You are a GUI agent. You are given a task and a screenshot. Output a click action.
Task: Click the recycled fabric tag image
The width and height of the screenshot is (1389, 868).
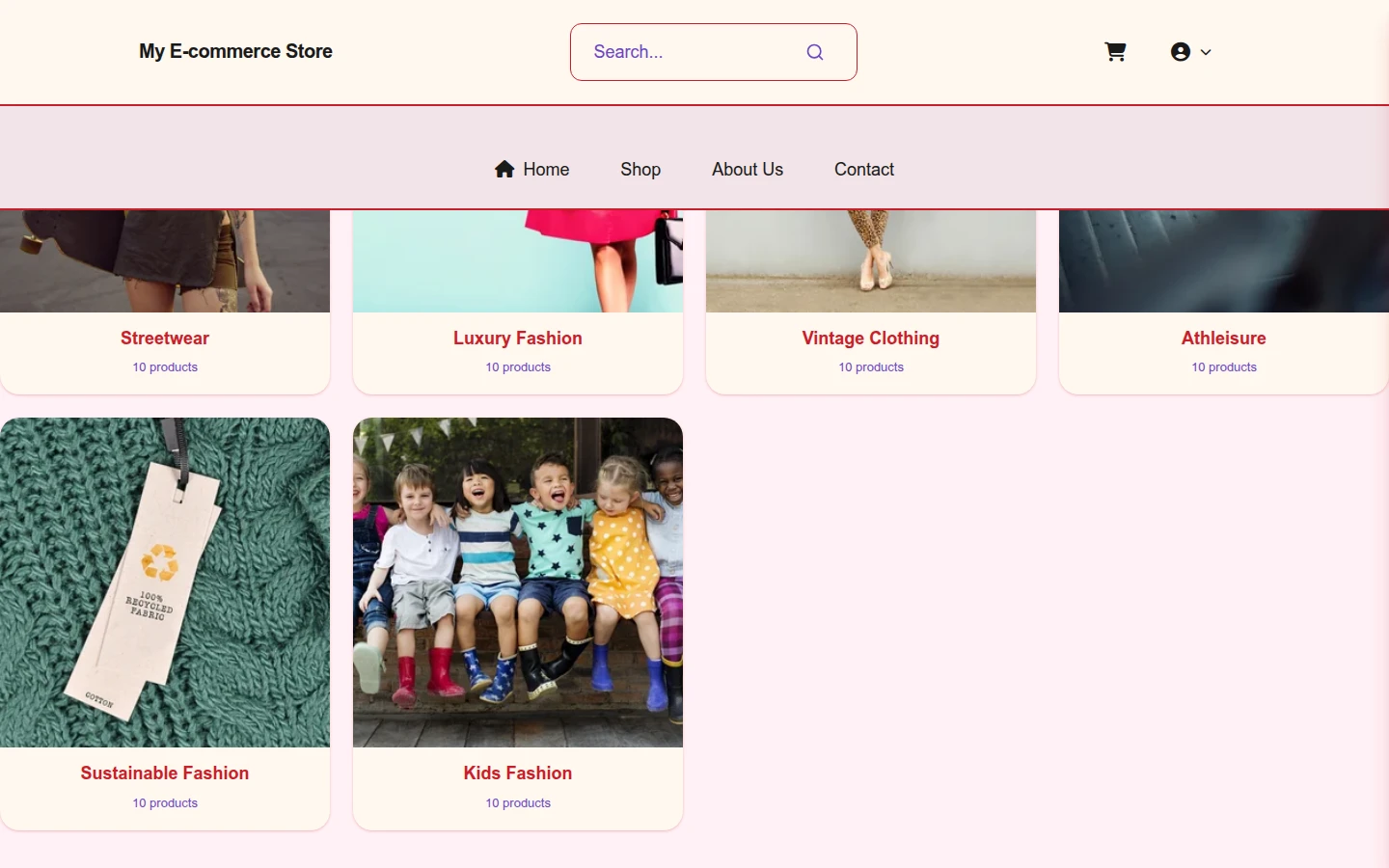click(165, 583)
